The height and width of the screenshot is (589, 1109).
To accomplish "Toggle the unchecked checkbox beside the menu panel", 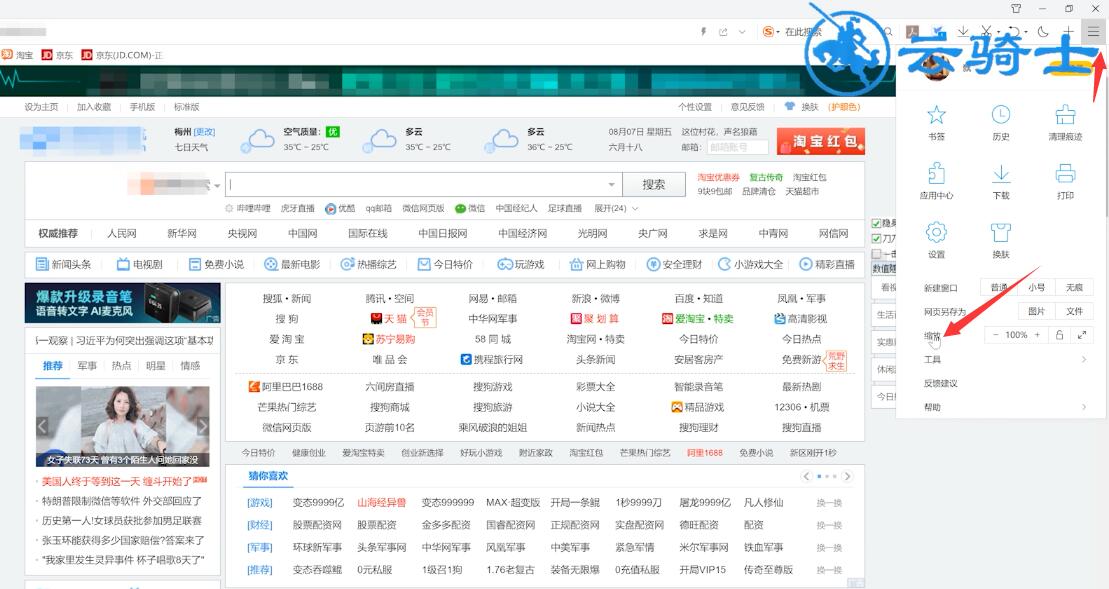I will click(x=876, y=253).
